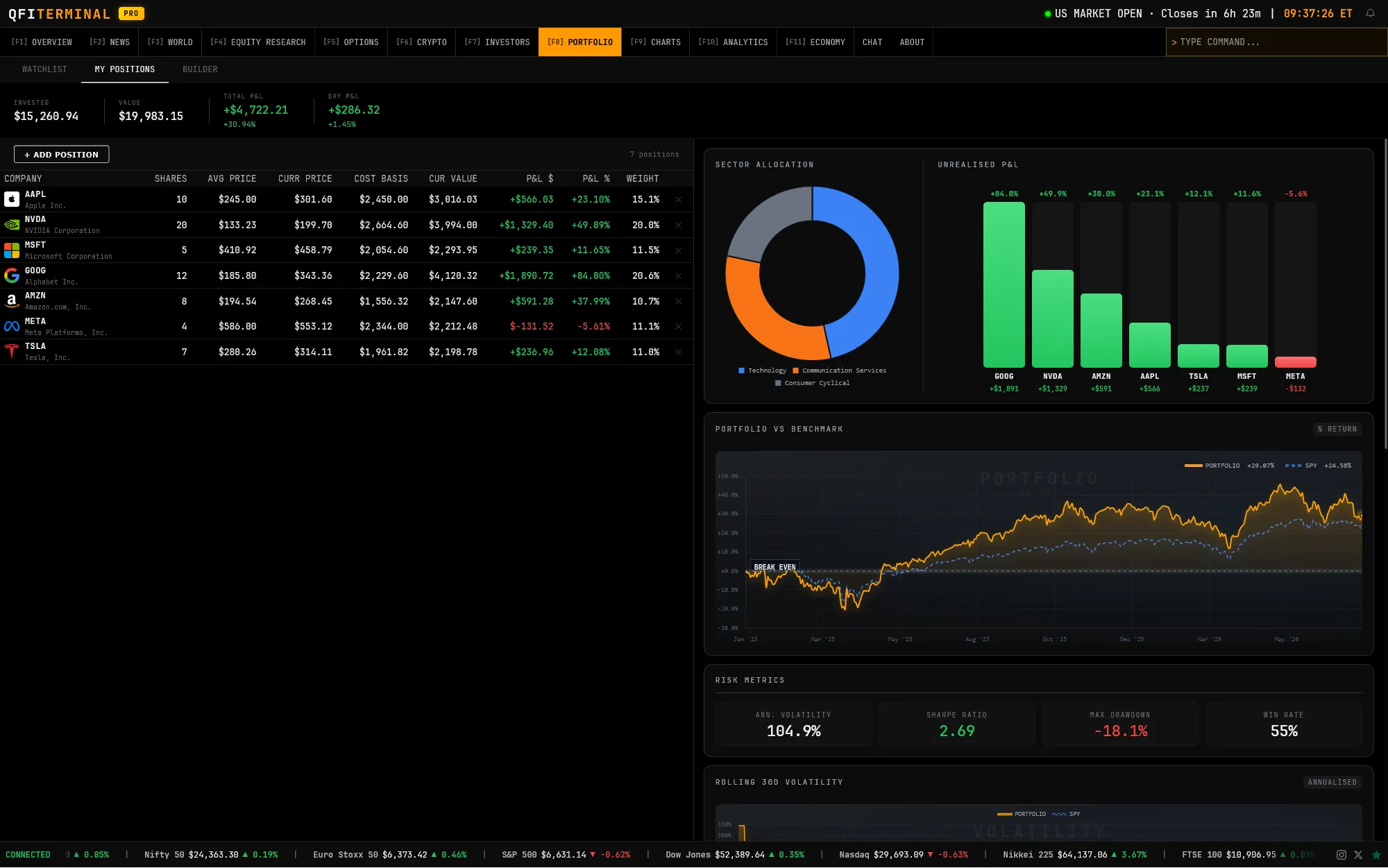Click the green star icon in footer
Image resolution: width=1388 pixels, height=868 pixels.
(x=1376, y=855)
